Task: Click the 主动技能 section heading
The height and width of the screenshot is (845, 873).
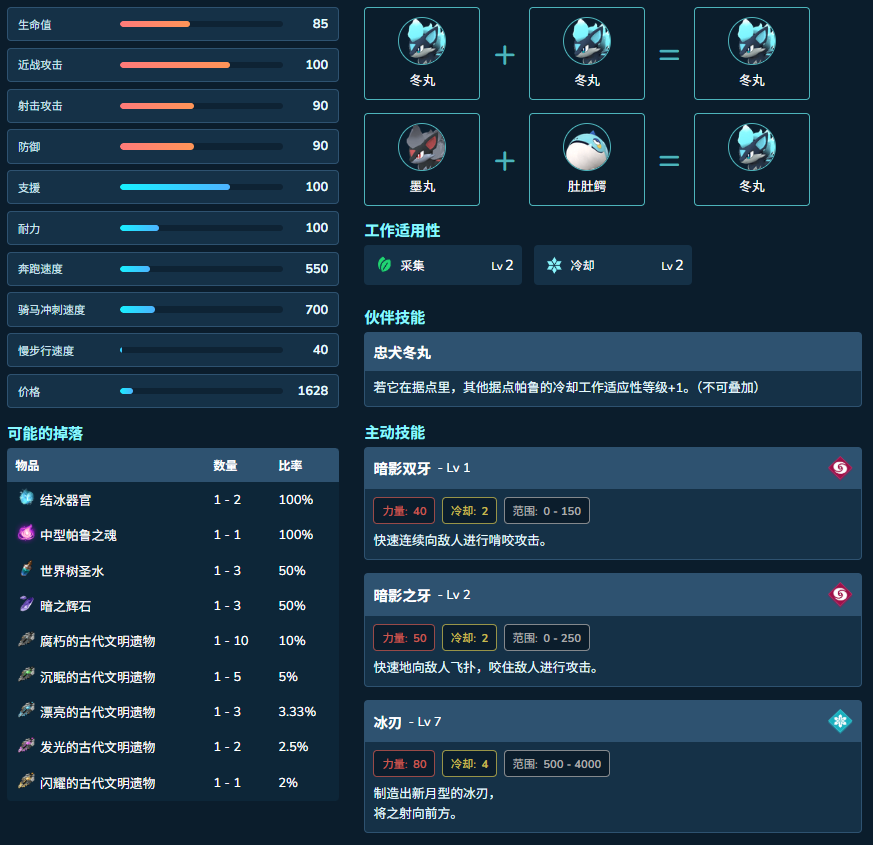Action: pos(395,432)
